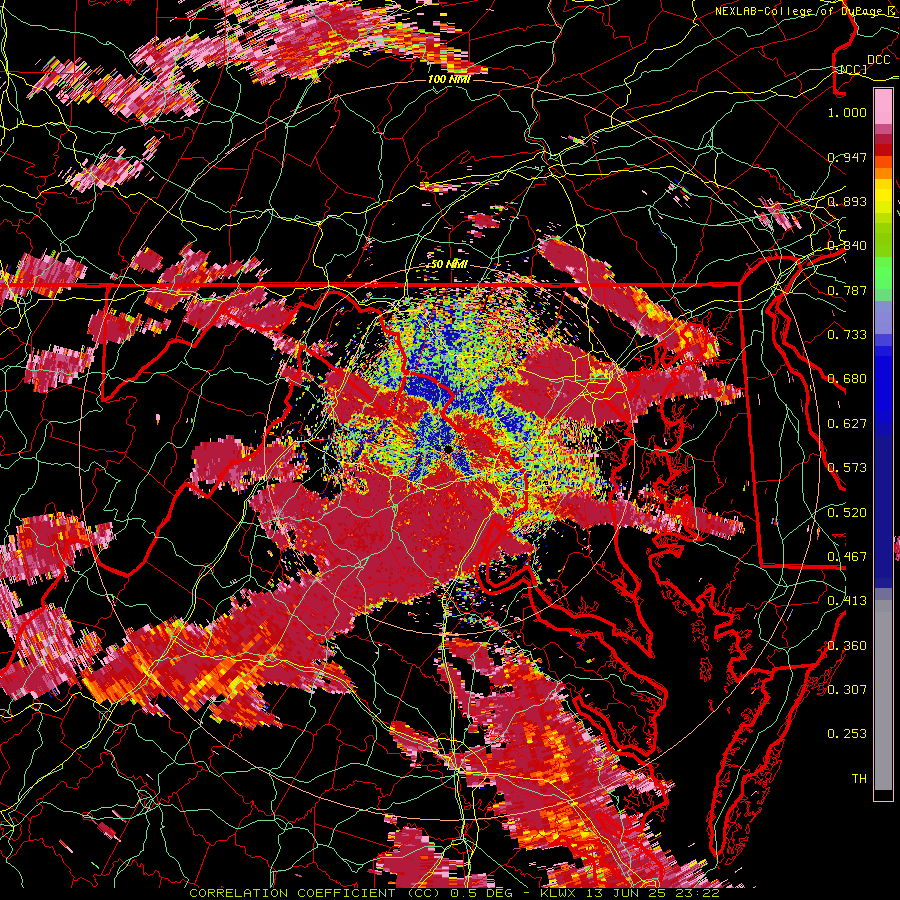Click the Correlation Coefficient caption at bottom
This screenshot has height=900, width=900.
454,893
